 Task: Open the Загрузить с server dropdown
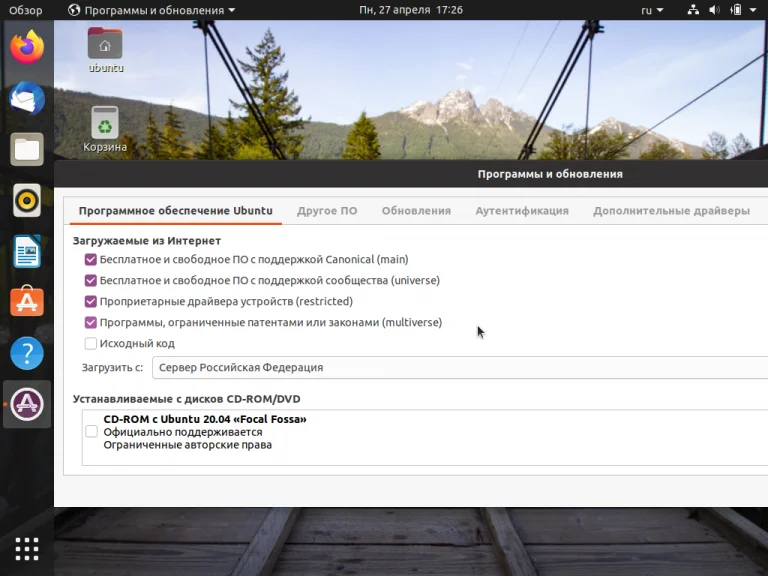(x=459, y=367)
